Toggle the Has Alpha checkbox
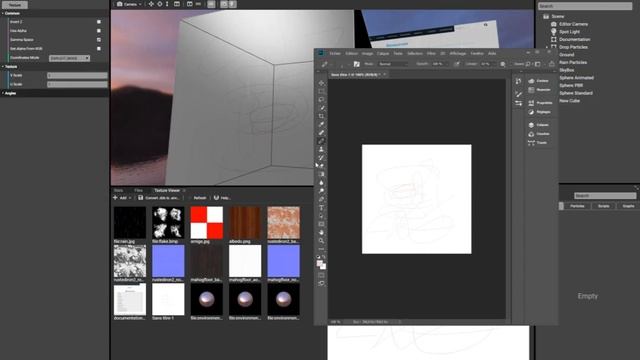This screenshot has height=360, width=640. (x=99, y=31)
